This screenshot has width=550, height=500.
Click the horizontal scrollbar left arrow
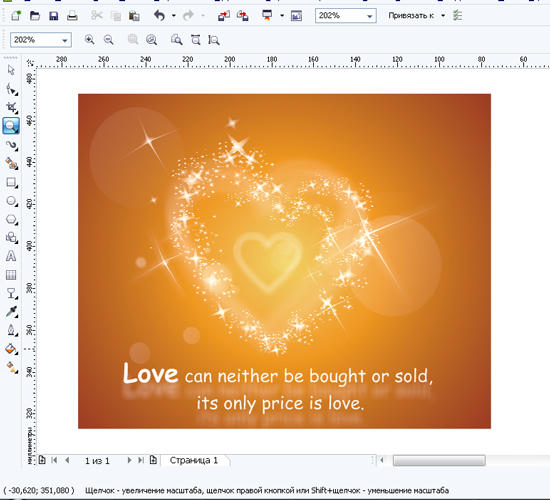pos(382,460)
